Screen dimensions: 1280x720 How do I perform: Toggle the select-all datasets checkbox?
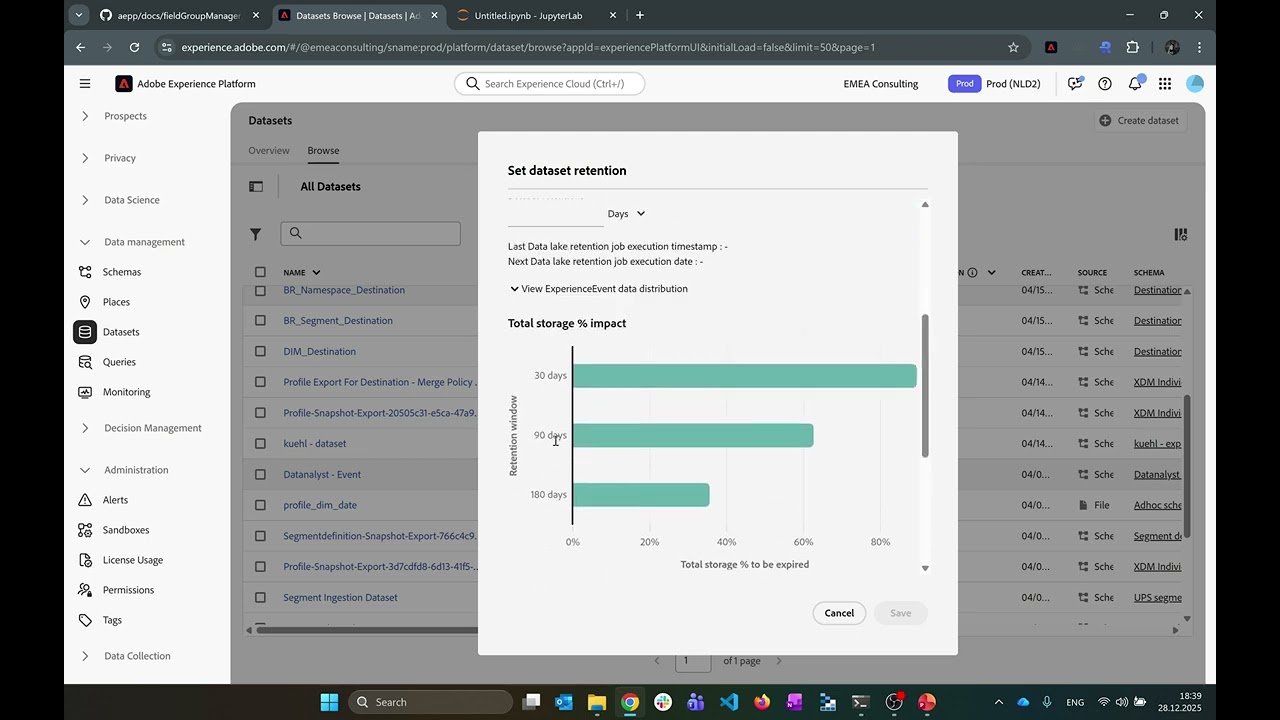coord(260,272)
